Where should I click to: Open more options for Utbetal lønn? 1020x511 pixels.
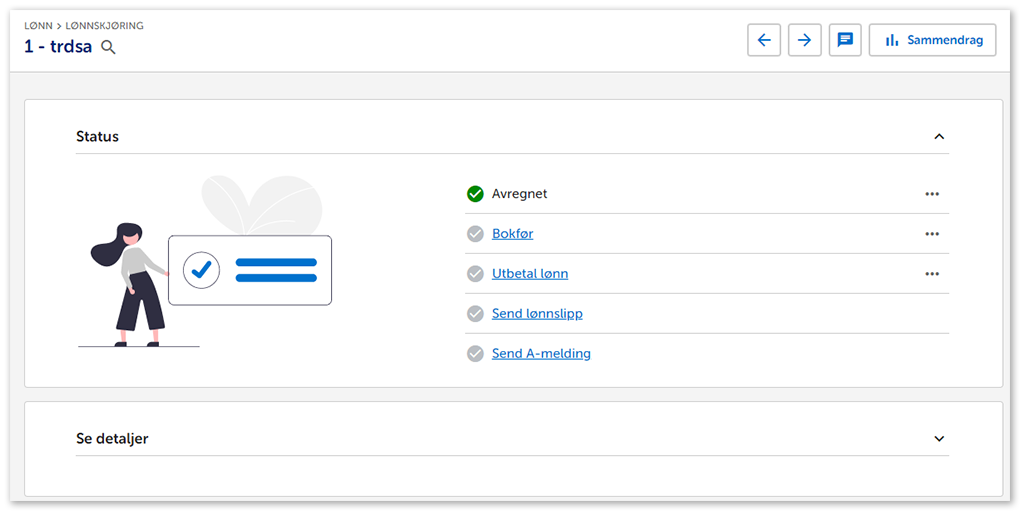(932, 274)
